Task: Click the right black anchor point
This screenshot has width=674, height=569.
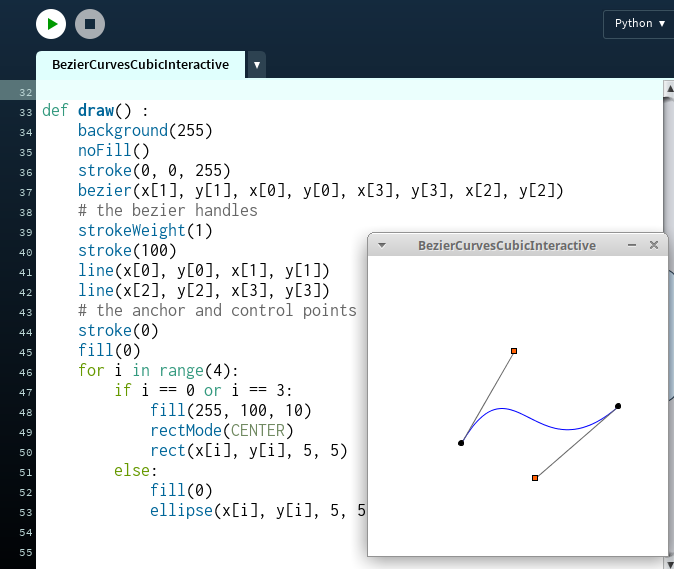Action: [618, 406]
